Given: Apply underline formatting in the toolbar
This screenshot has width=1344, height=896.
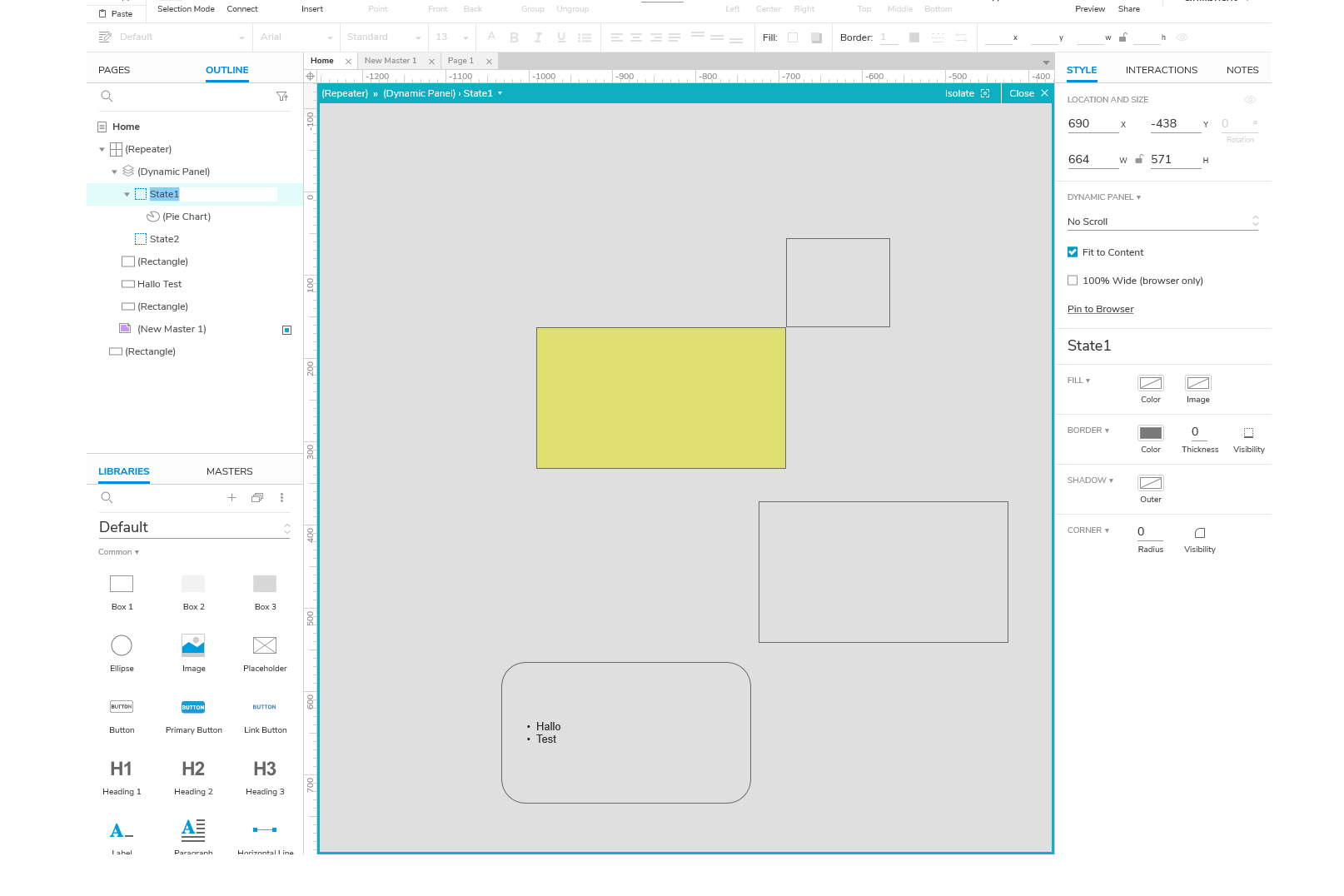Looking at the screenshot, I should (x=561, y=37).
